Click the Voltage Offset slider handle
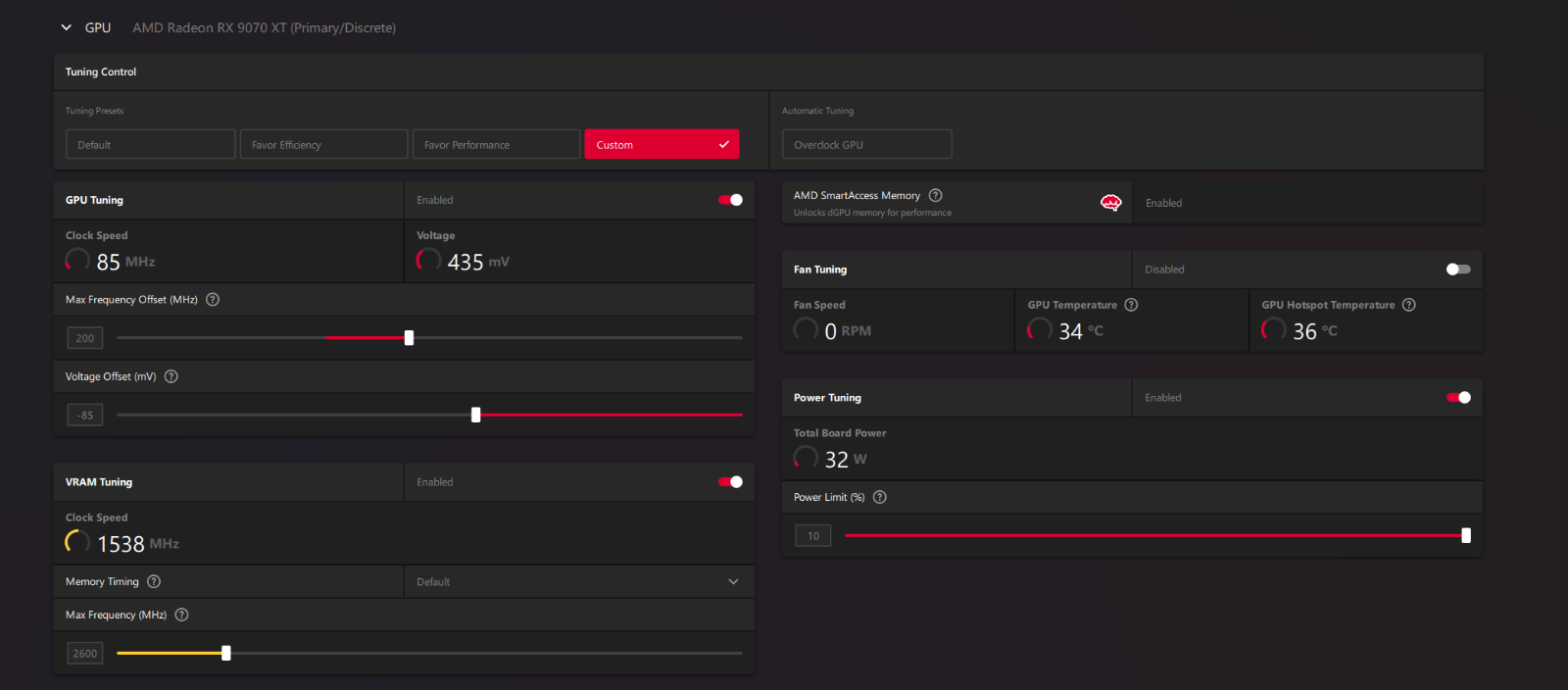This screenshot has height=690, width=1568. (x=476, y=415)
